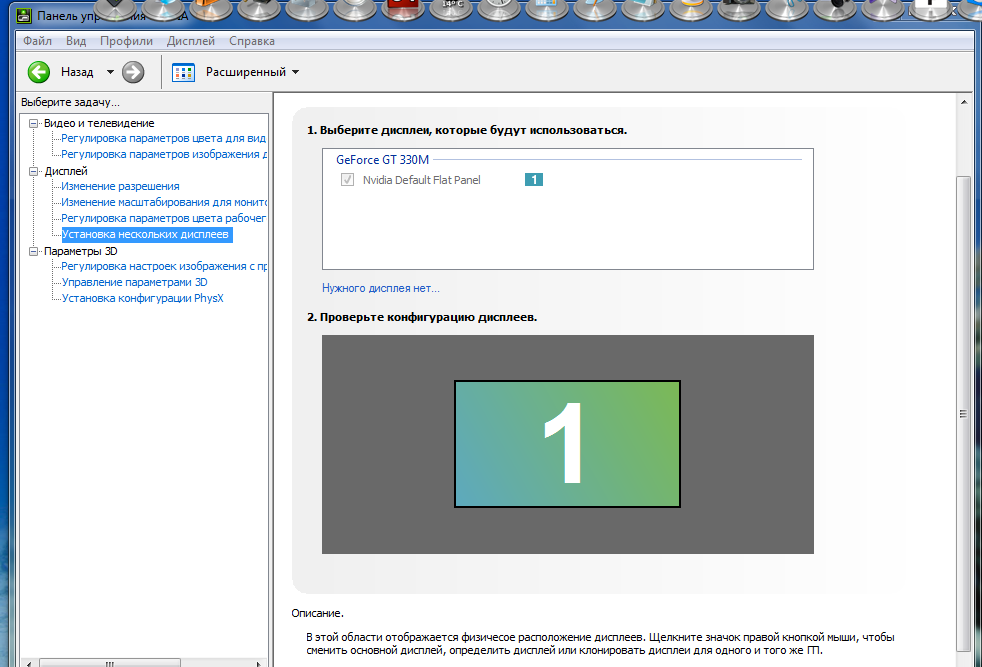Click the gray Forward arrow icon
Image resolution: width=982 pixels, height=667 pixels.
(133, 72)
